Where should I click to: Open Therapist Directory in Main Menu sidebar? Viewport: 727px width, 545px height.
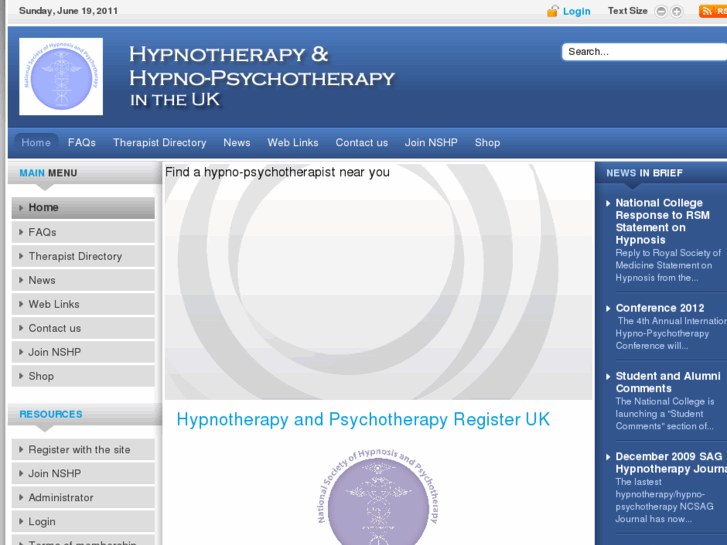(x=83, y=256)
